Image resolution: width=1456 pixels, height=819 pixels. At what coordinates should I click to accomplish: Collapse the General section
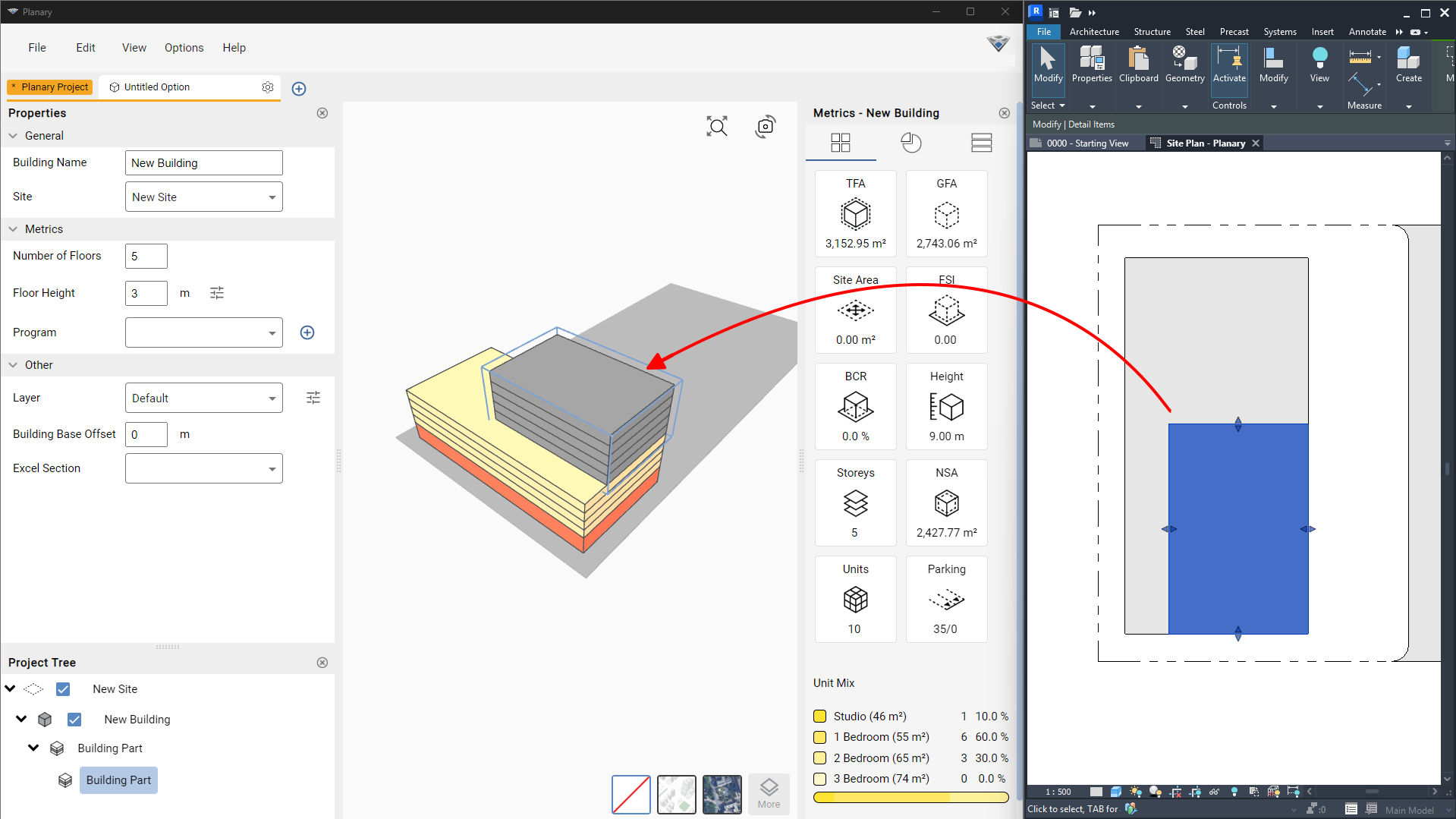click(x=13, y=136)
